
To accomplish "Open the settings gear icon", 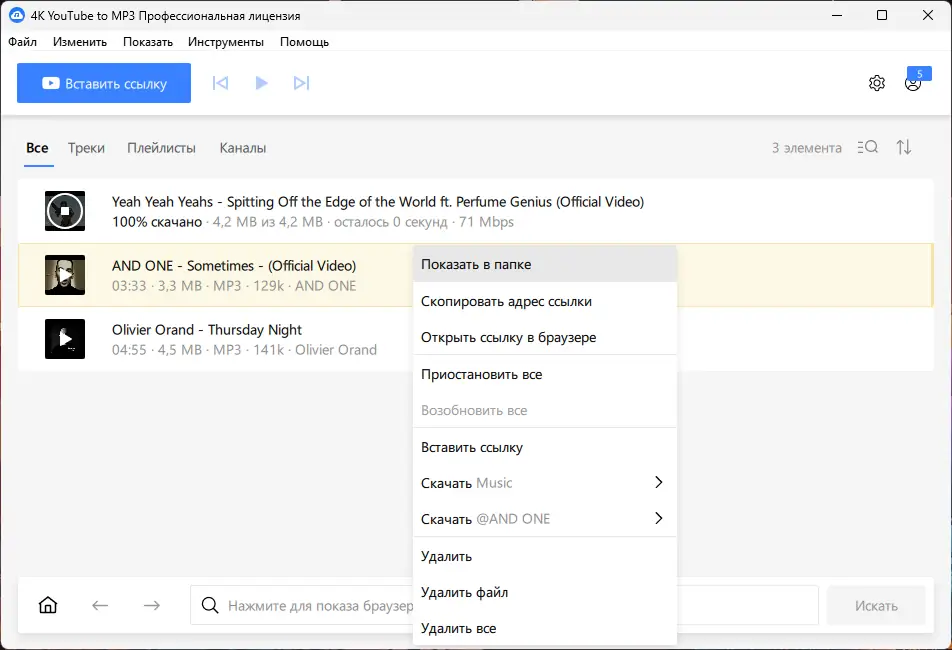I will pos(877,83).
